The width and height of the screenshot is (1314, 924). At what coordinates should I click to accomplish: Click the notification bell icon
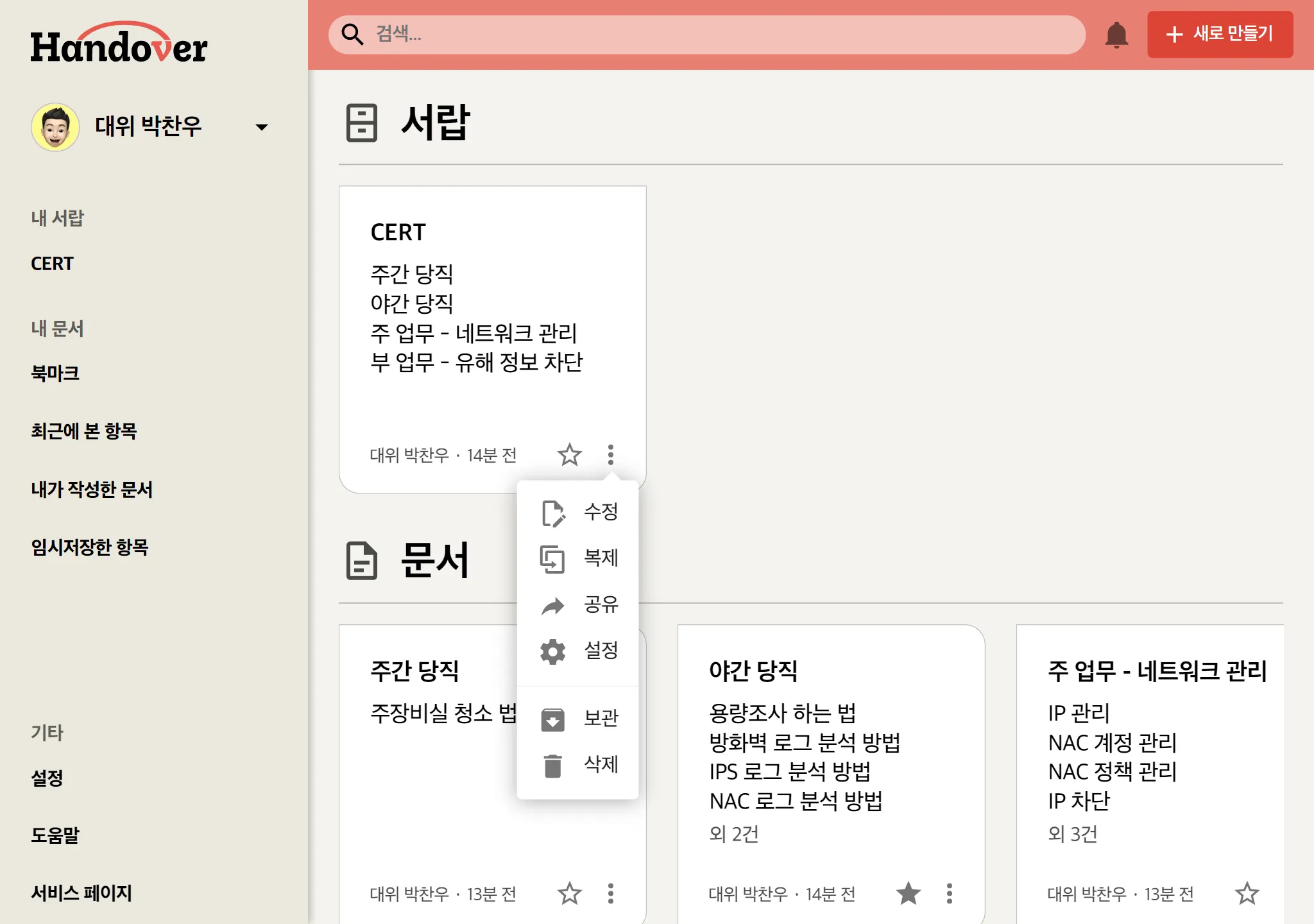tap(1116, 35)
